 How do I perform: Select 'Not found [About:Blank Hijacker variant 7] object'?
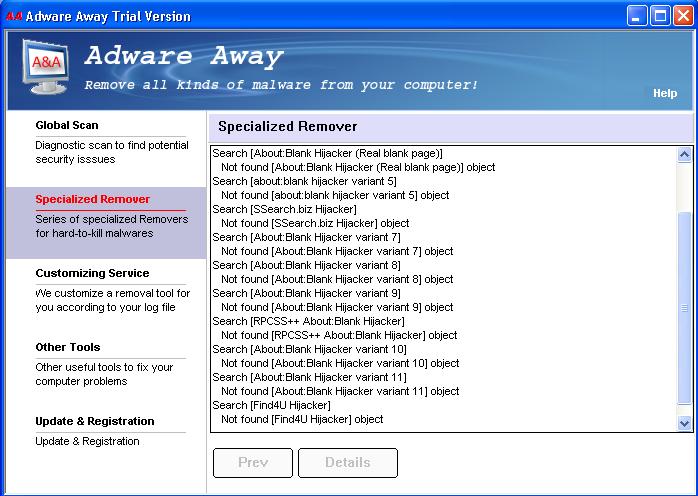tap(337, 251)
